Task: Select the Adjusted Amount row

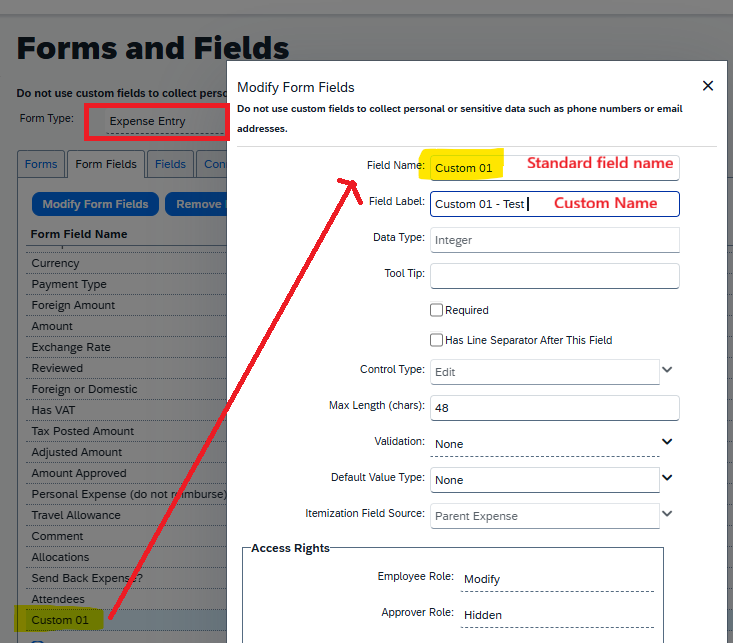Action: pyautogui.click(x=126, y=452)
